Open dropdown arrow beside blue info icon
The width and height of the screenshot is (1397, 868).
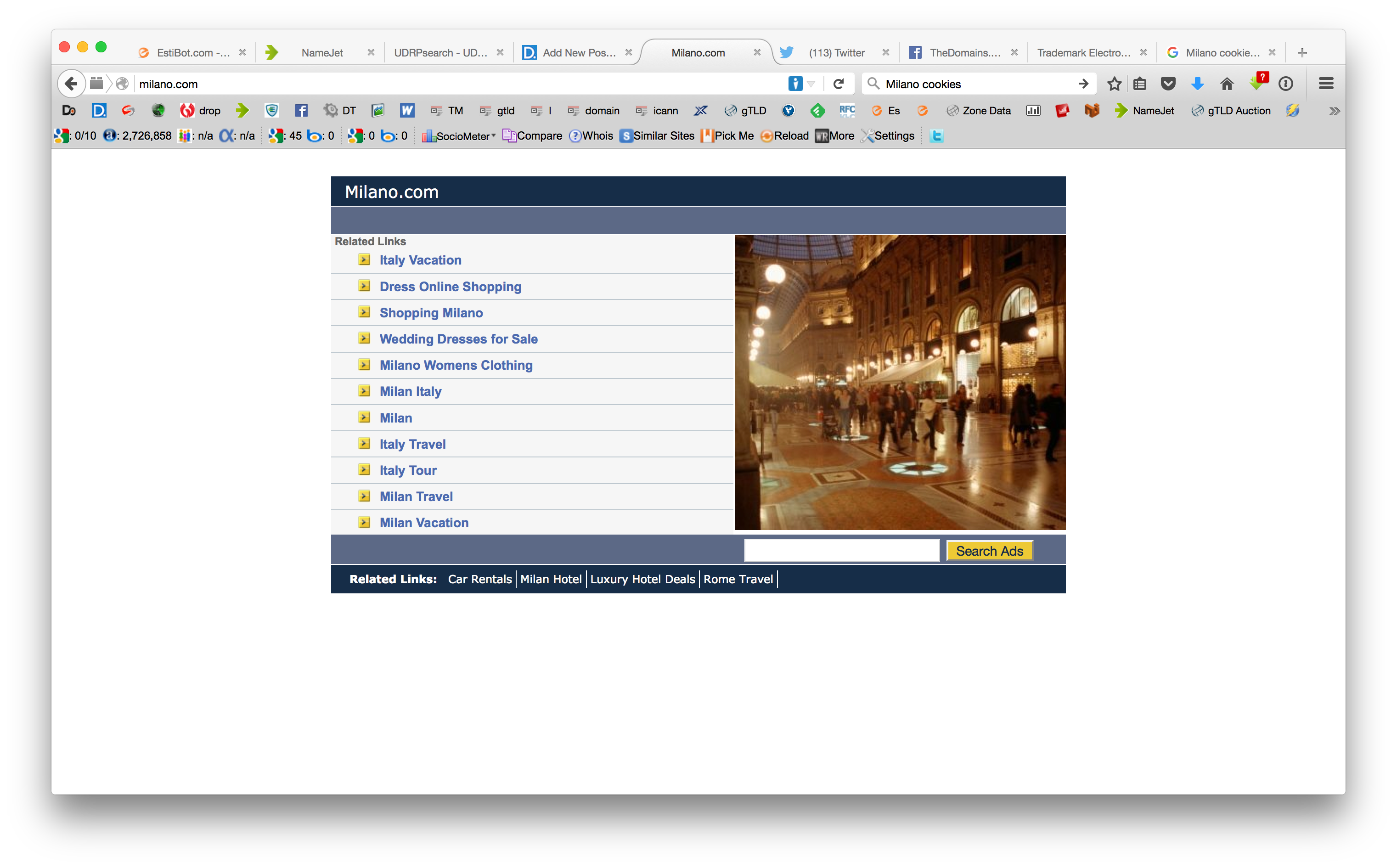click(x=811, y=84)
